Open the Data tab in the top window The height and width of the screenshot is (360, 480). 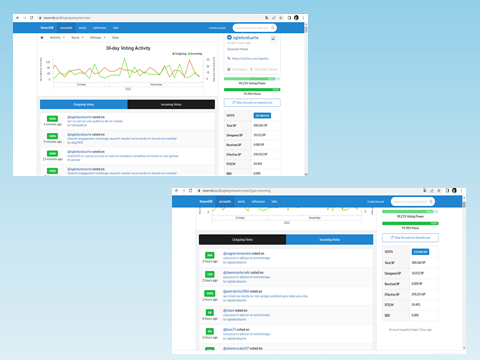(x=115, y=38)
